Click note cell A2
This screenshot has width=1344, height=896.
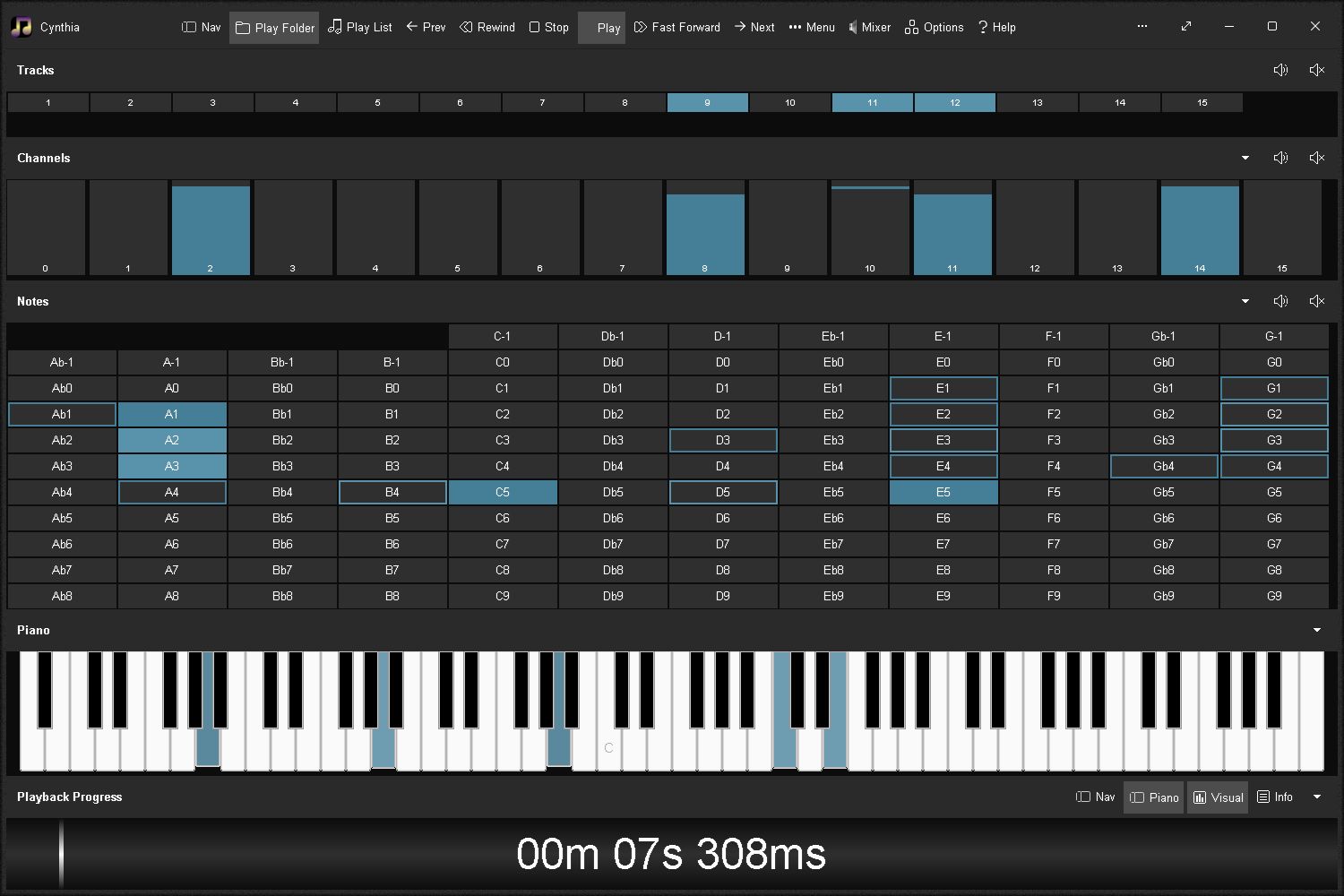click(x=172, y=440)
